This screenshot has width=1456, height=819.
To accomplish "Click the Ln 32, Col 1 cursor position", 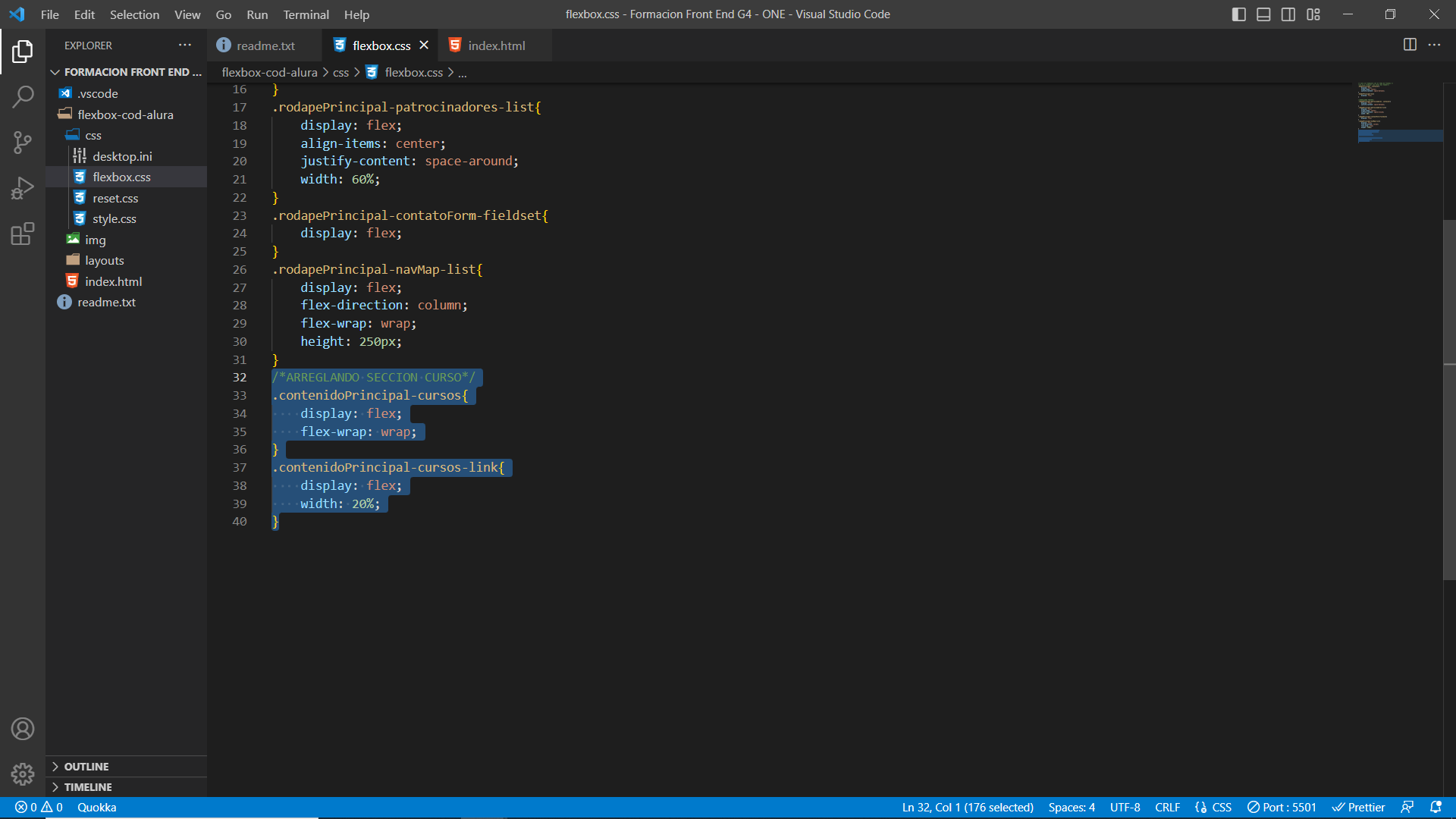I will (968, 808).
